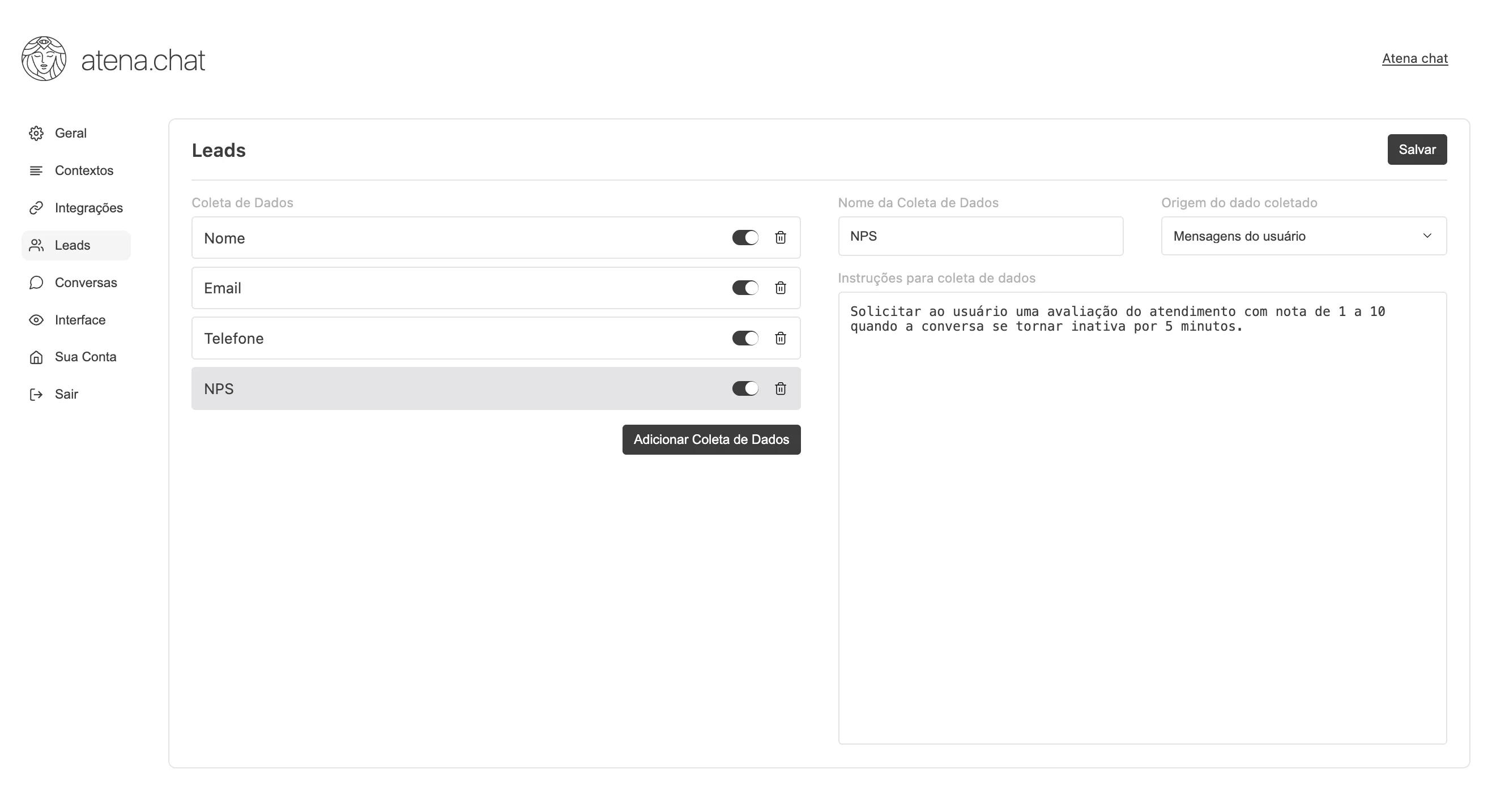This screenshot has height=812, width=1492.
Task: Toggle the Telefone collection switch
Action: (745, 338)
